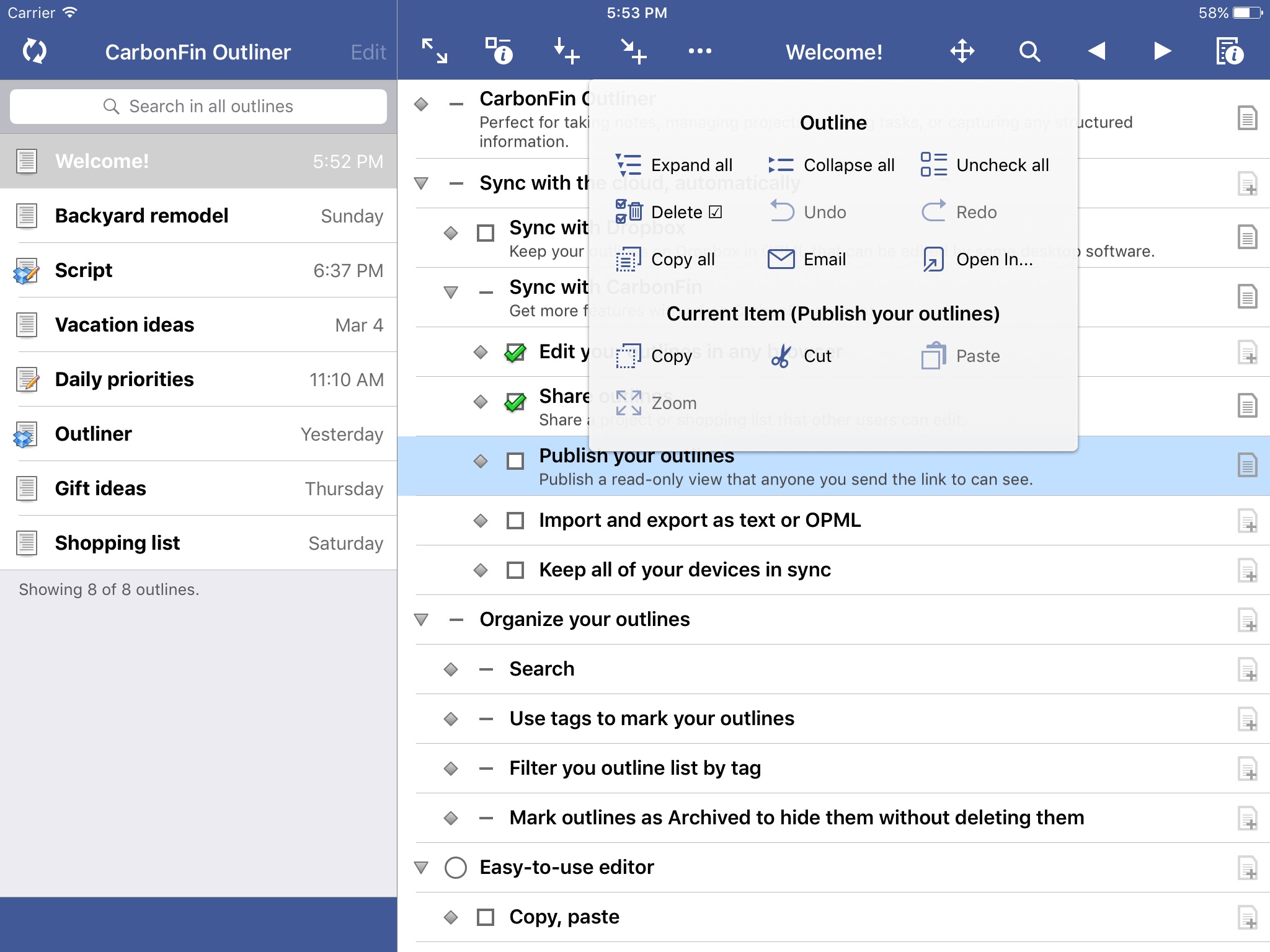The image size is (1270, 952).
Task: Click the Zoom icon for current item
Action: [x=630, y=402]
